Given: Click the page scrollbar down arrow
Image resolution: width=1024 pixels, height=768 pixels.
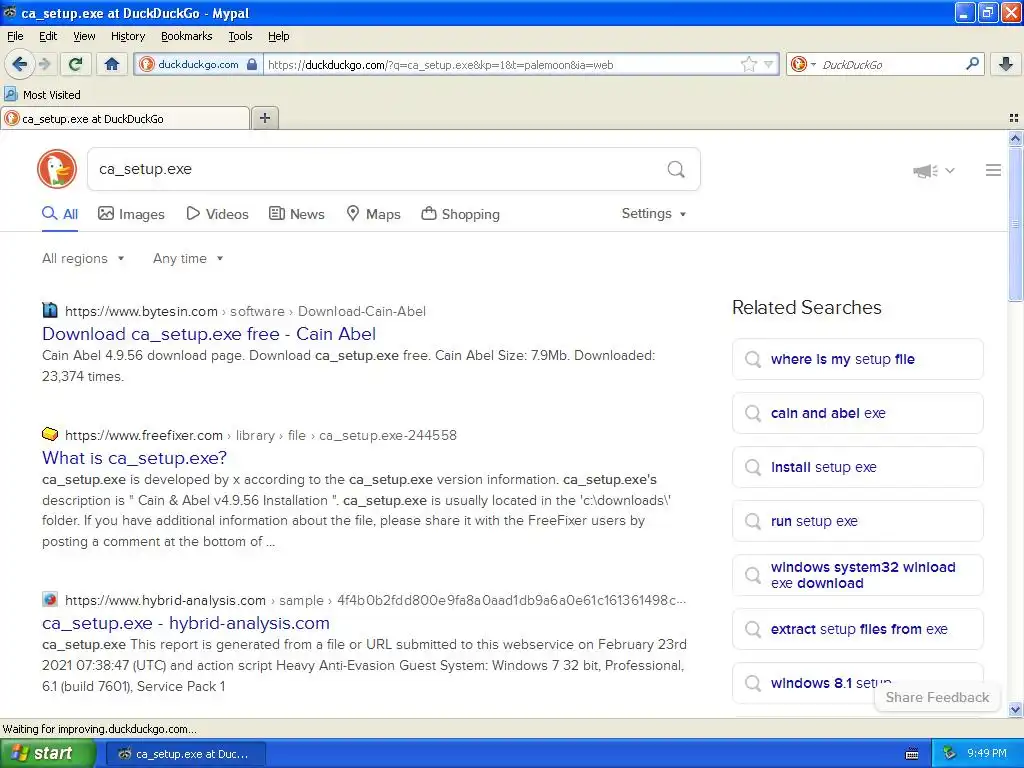Looking at the screenshot, I should pyautogui.click(x=1015, y=709).
